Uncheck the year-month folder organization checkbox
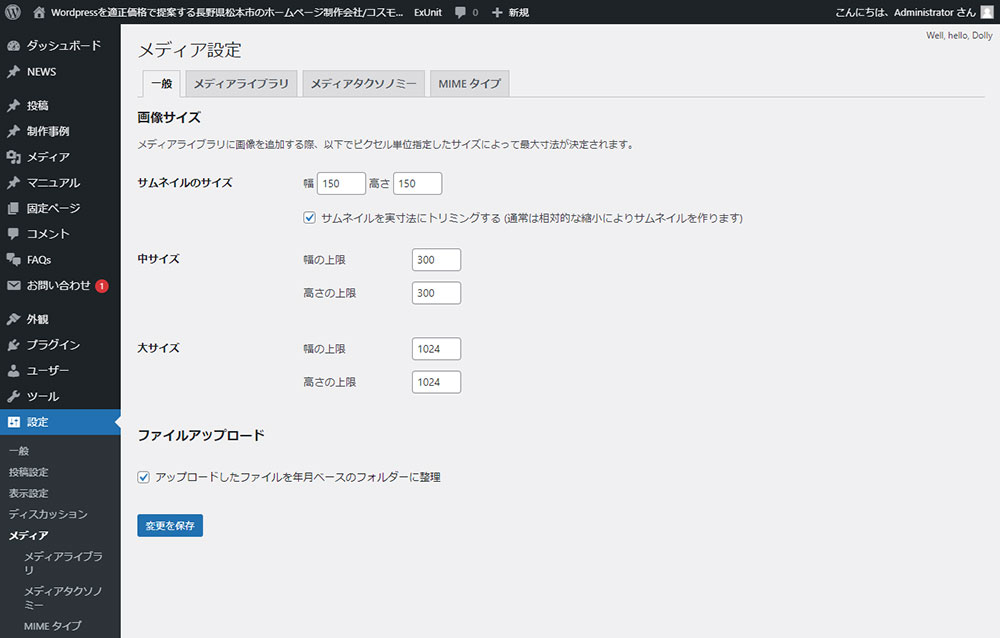 click(x=144, y=478)
